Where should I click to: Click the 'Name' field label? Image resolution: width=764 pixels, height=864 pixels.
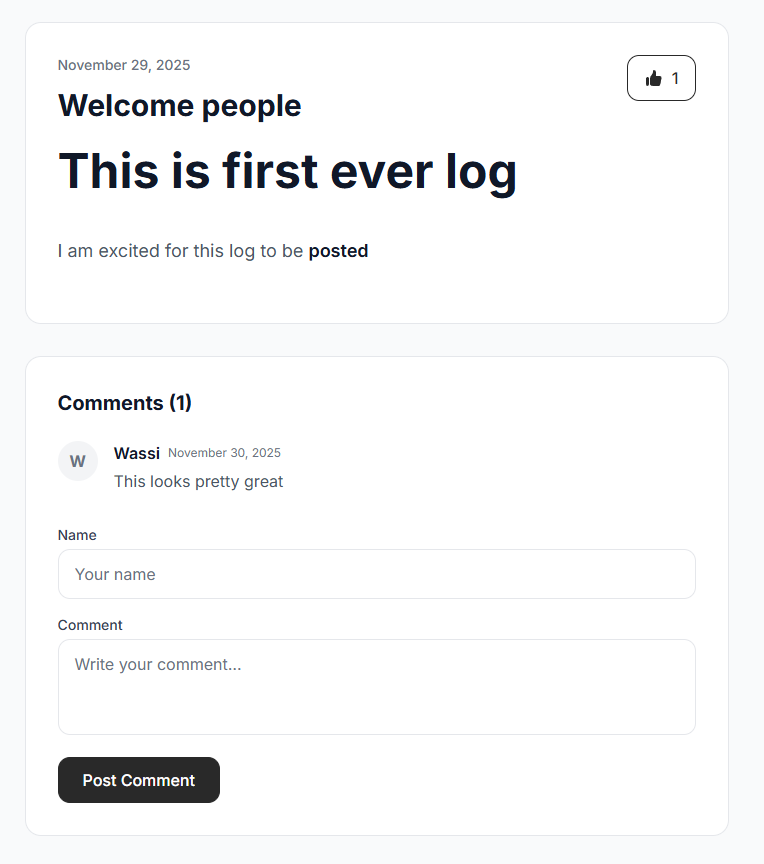click(x=77, y=535)
